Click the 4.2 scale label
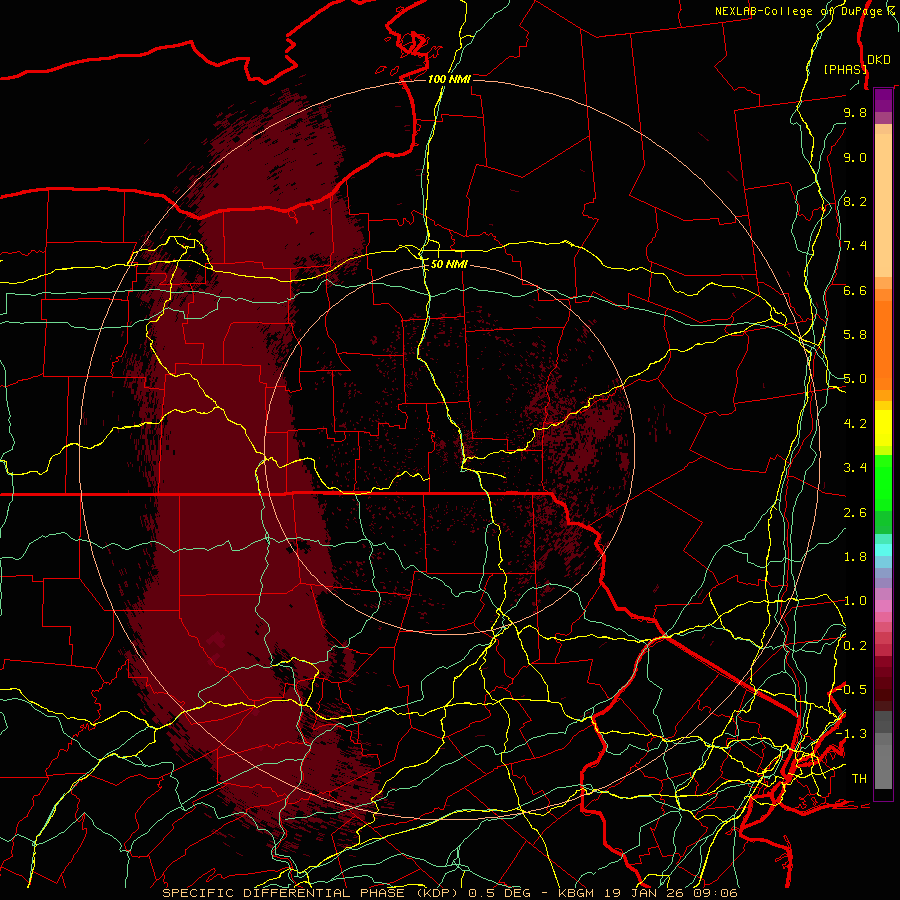The image size is (900, 900). 855,424
